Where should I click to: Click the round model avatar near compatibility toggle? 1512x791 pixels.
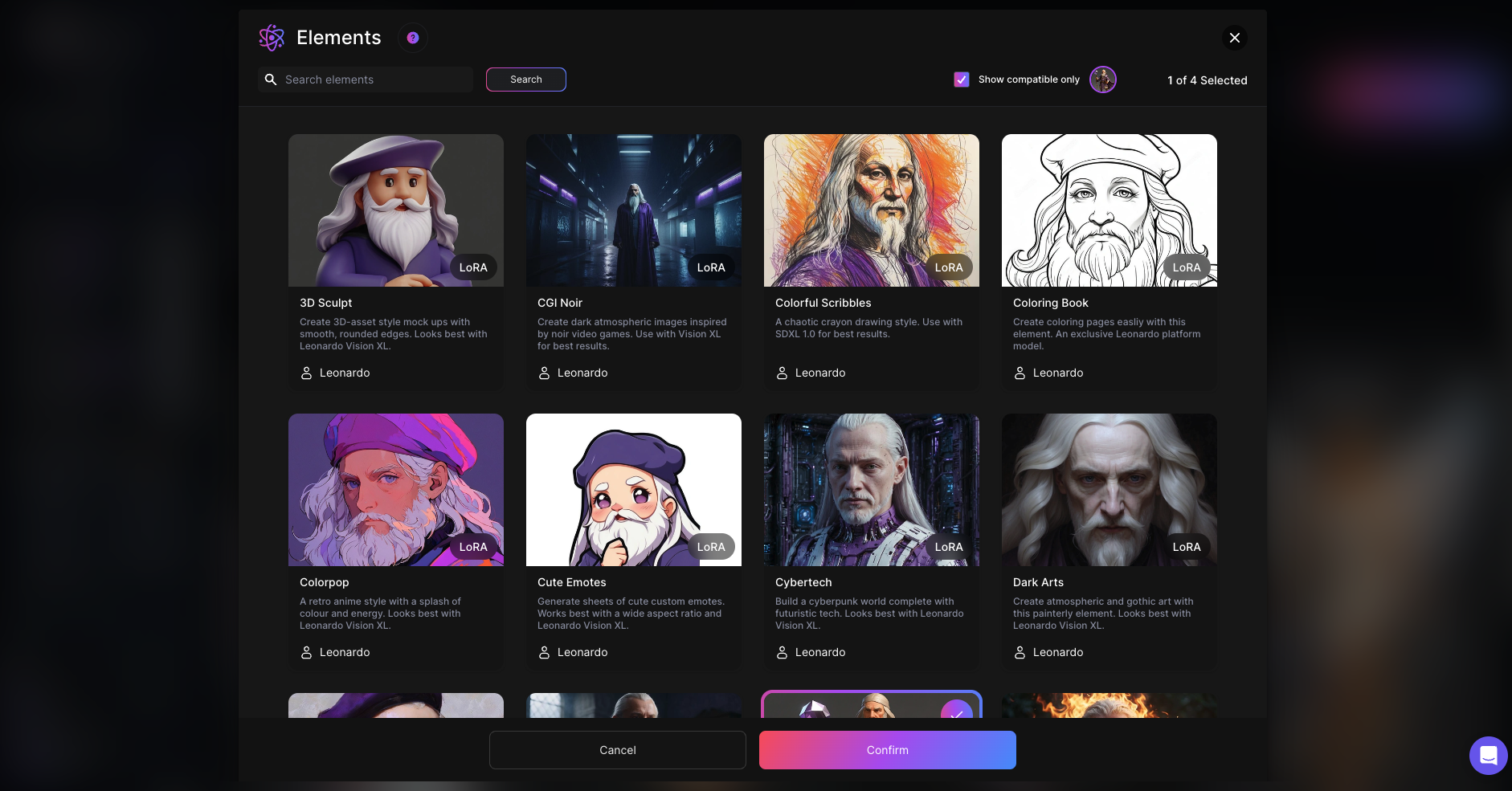coord(1102,80)
